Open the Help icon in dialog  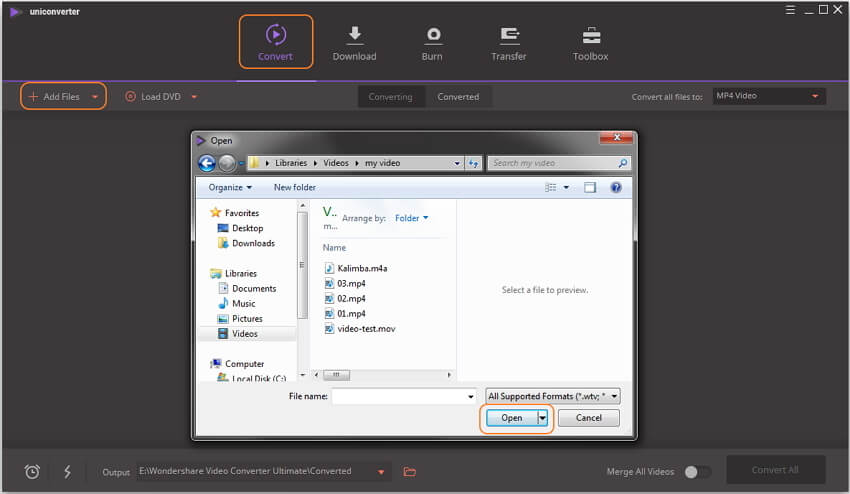616,188
